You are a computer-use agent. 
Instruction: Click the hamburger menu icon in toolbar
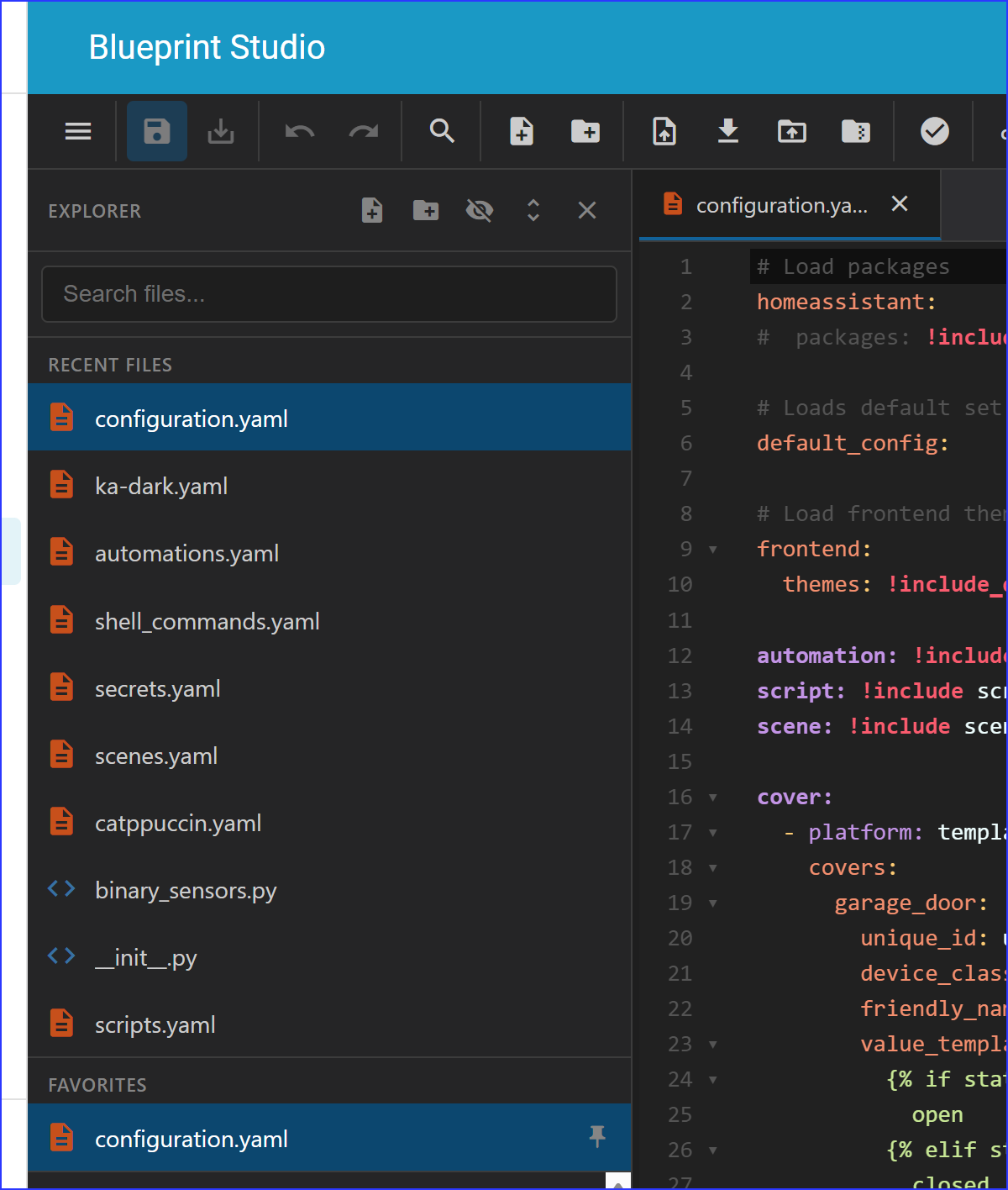[x=78, y=131]
